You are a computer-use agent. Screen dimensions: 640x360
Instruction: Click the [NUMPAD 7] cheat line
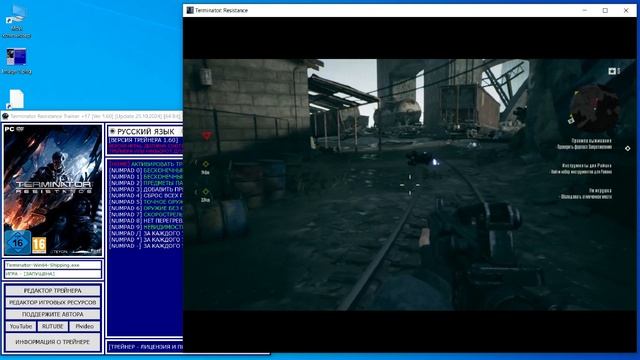[146, 214]
